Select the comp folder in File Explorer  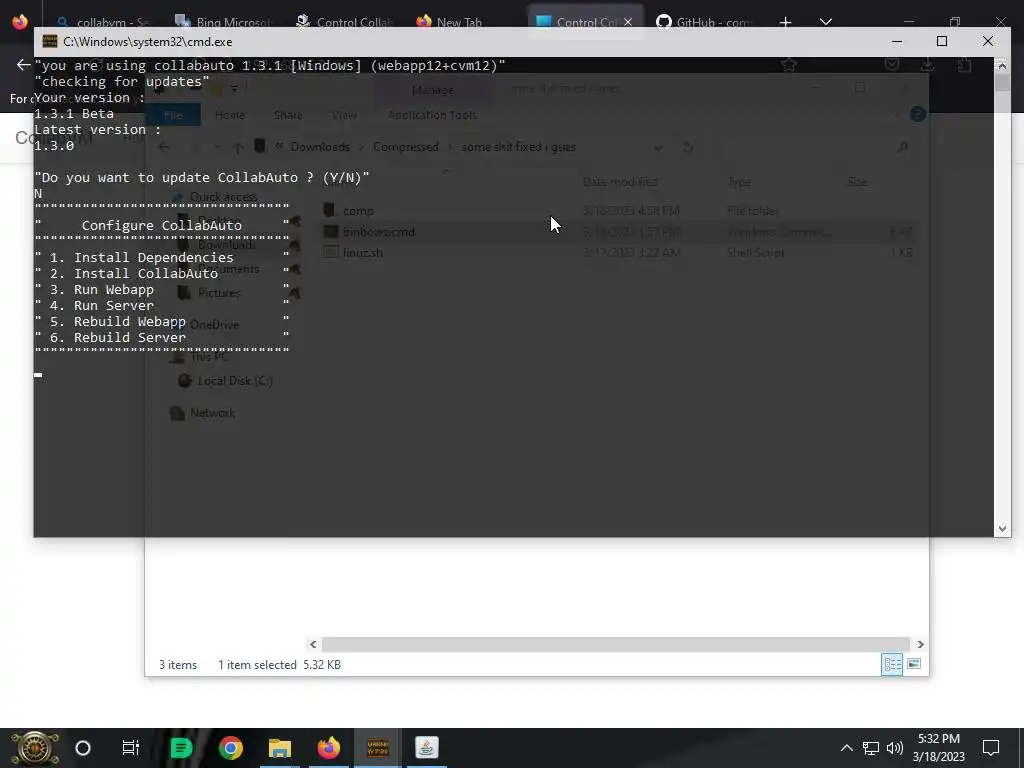coord(358,210)
